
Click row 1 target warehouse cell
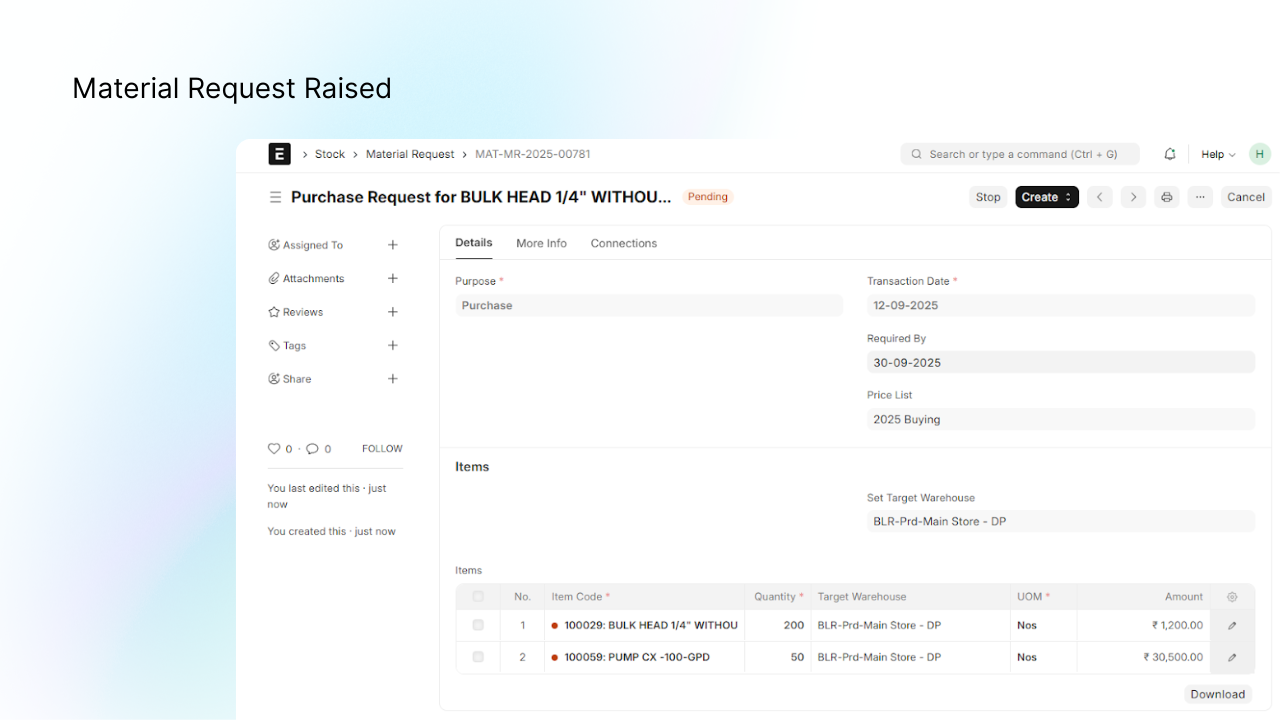pyautogui.click(x=911, y=626)
